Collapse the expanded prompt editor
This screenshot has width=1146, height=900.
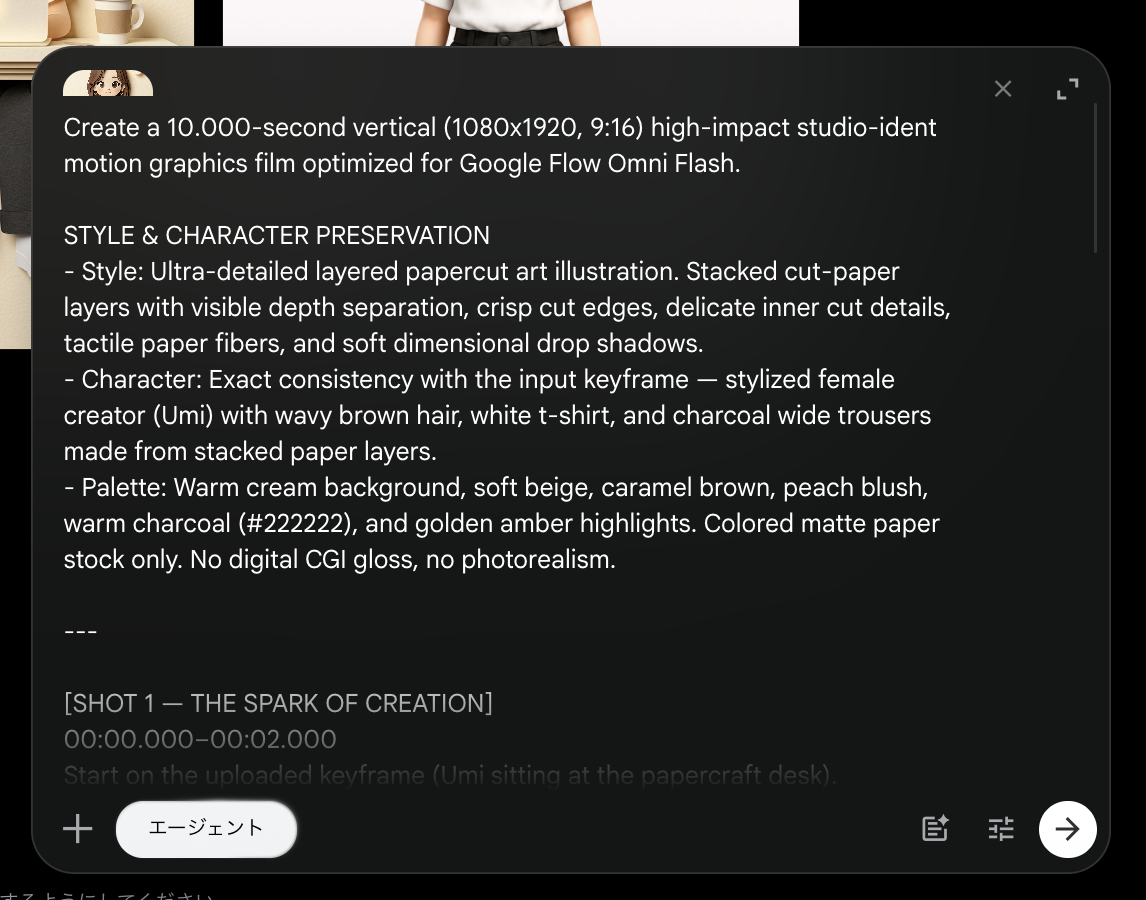click(x=1068, y=89)
